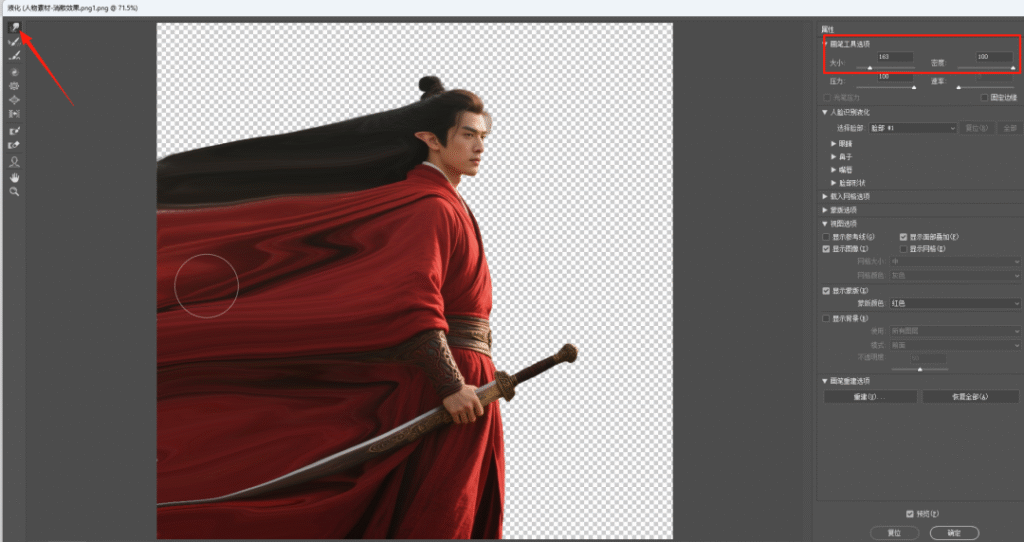1024x542 pixels.
Task: Expand the 鼻子 (nose) group
Action: click(833, 157)
